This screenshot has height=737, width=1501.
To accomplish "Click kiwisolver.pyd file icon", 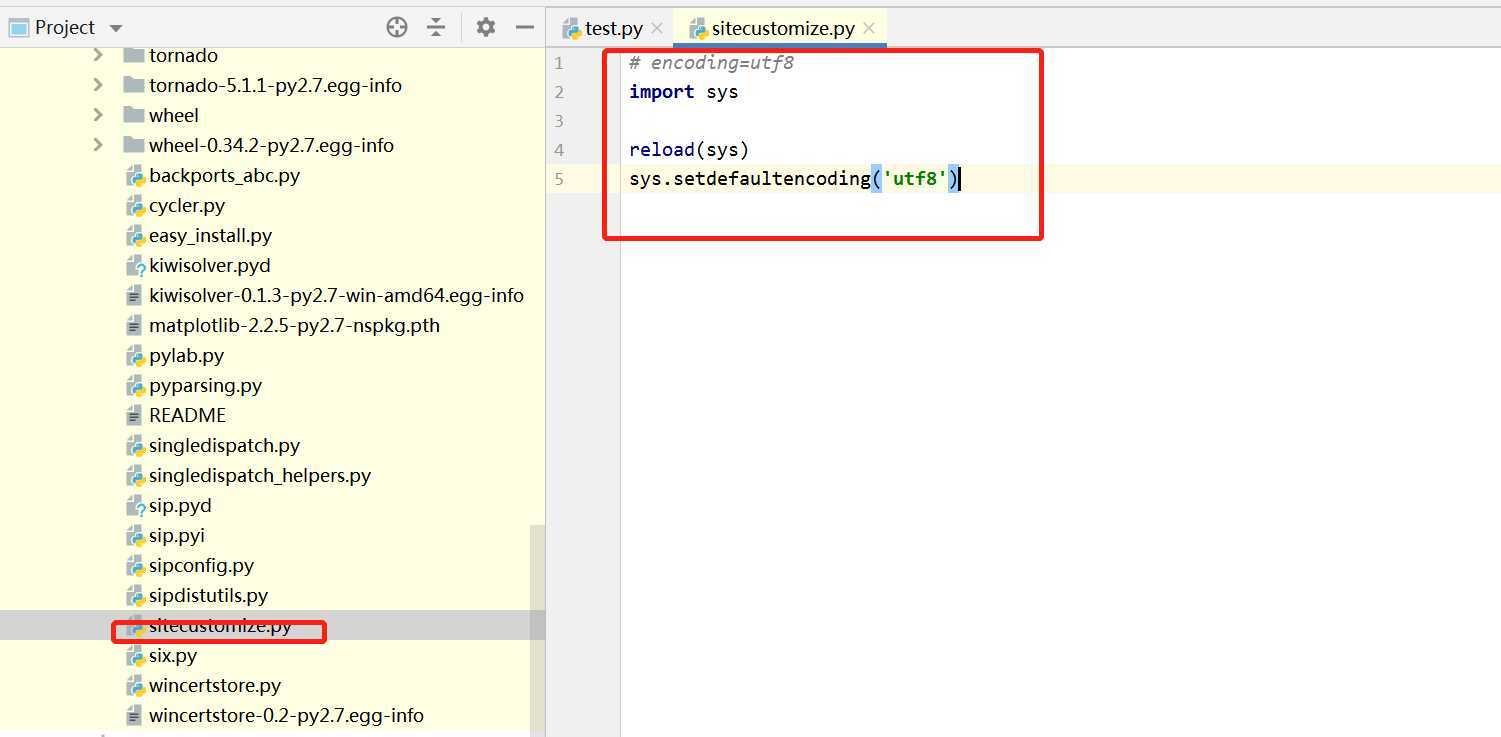I will pyautogui.click(x=135, y=266).
